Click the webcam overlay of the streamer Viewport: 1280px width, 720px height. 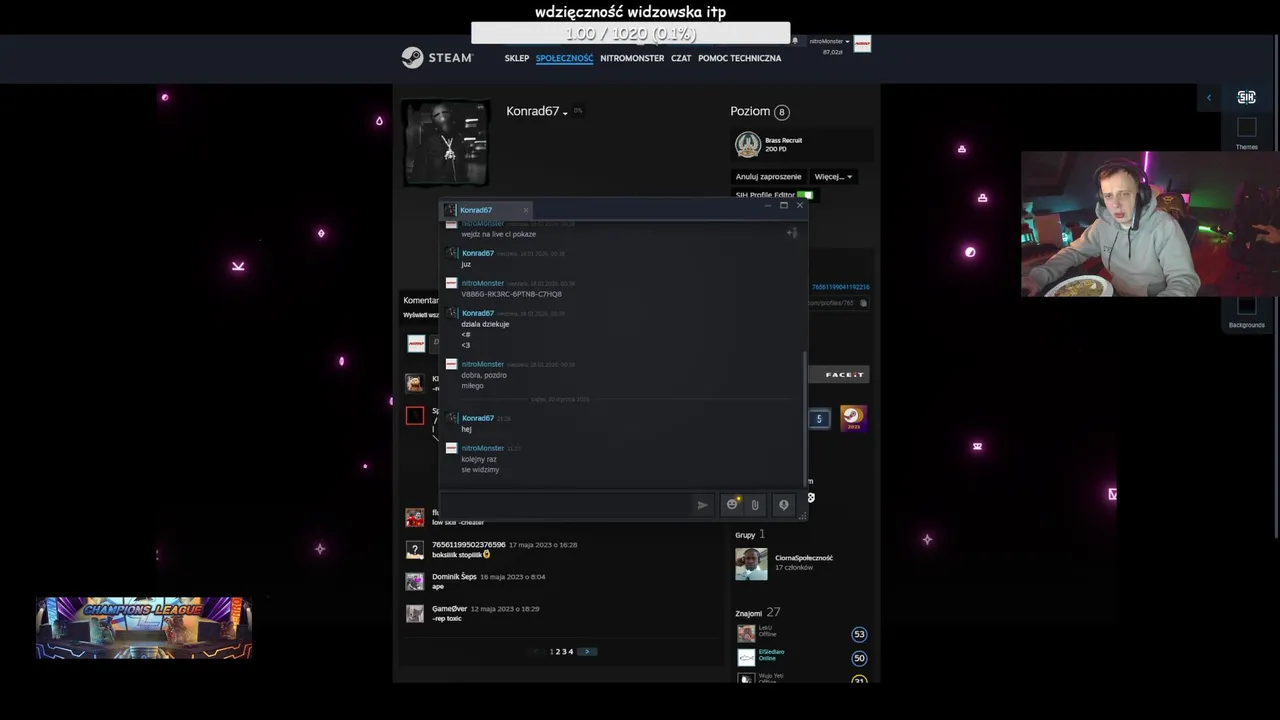coord(1150,224)
